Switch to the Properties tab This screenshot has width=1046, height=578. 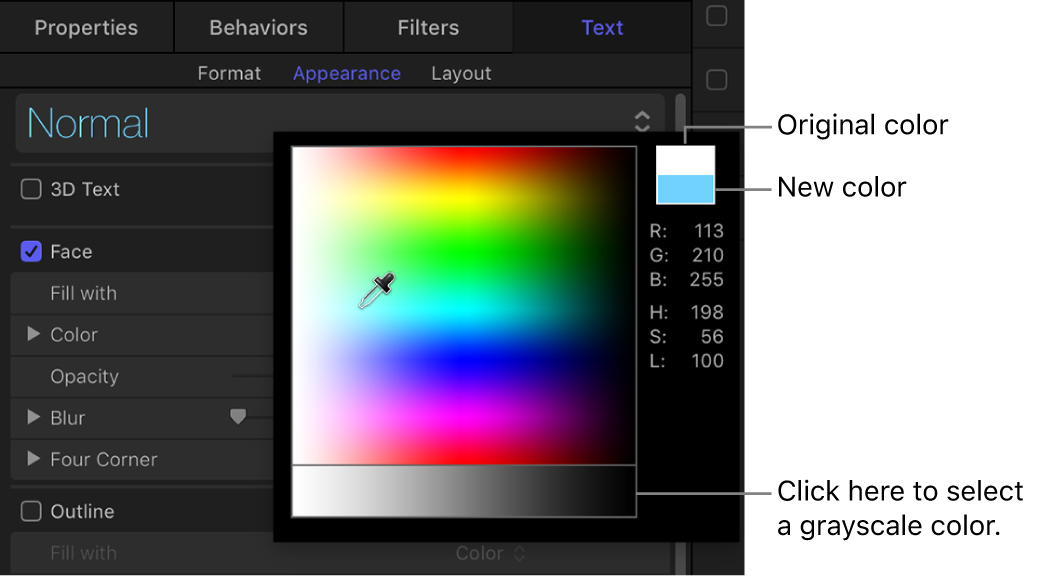coord(86,27)
